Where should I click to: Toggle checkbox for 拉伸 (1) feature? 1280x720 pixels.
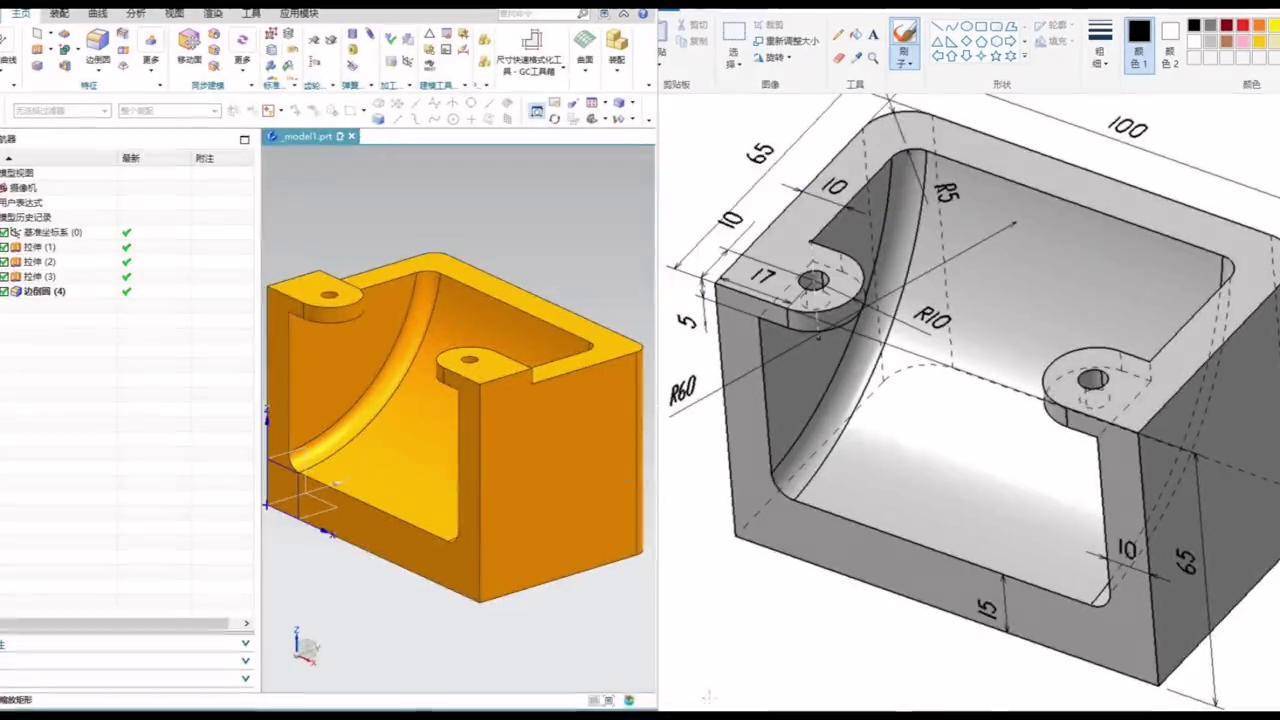click(x=5, y=247)
